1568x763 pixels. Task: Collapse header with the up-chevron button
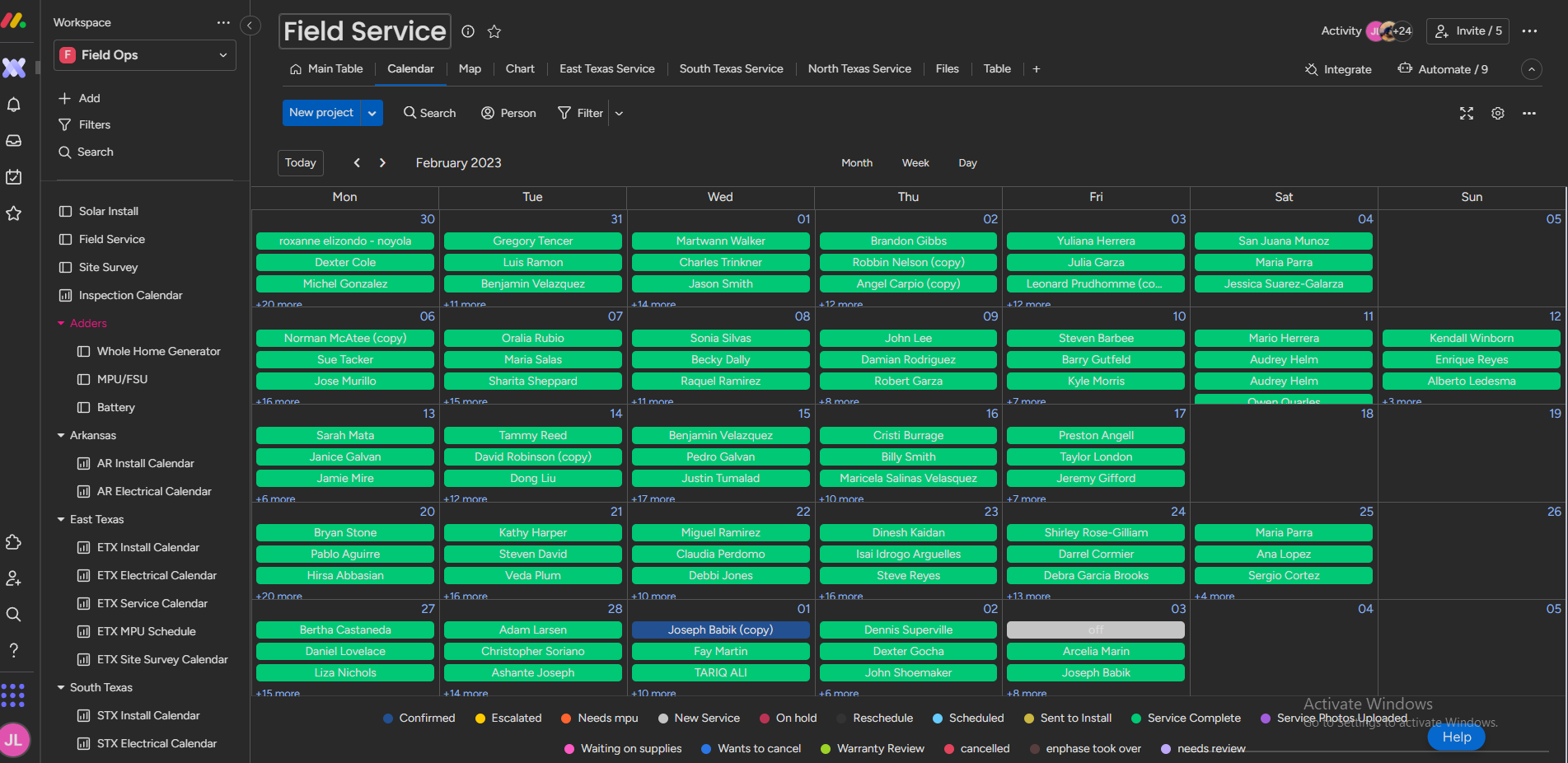point(1532,69)
